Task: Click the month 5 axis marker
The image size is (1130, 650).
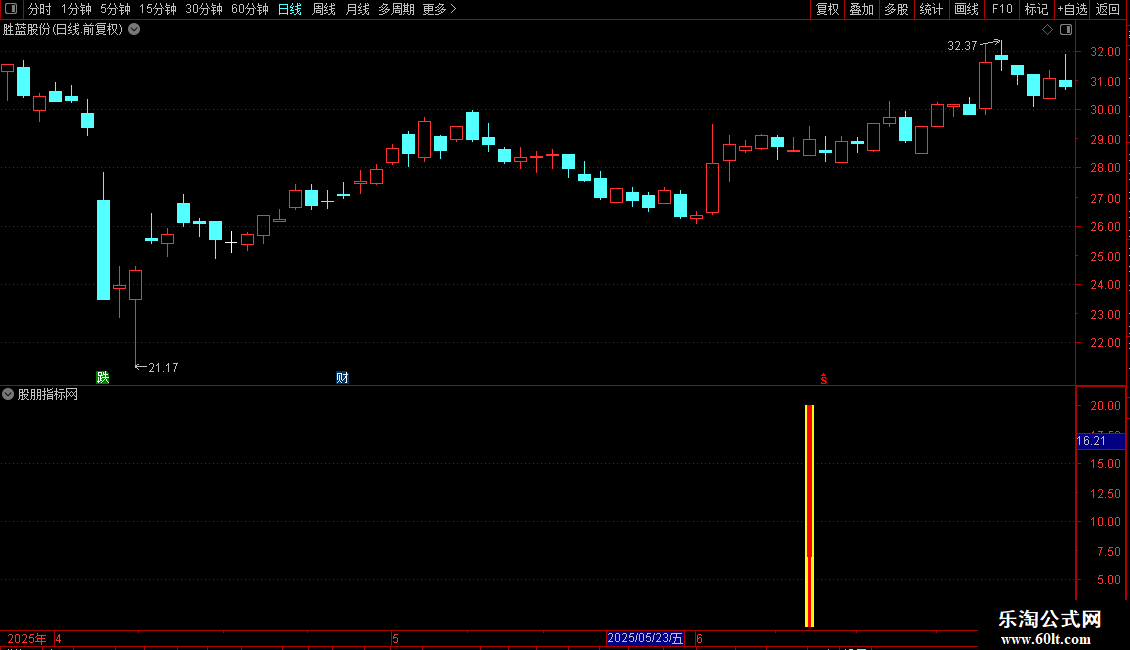Action: point(396,638)
